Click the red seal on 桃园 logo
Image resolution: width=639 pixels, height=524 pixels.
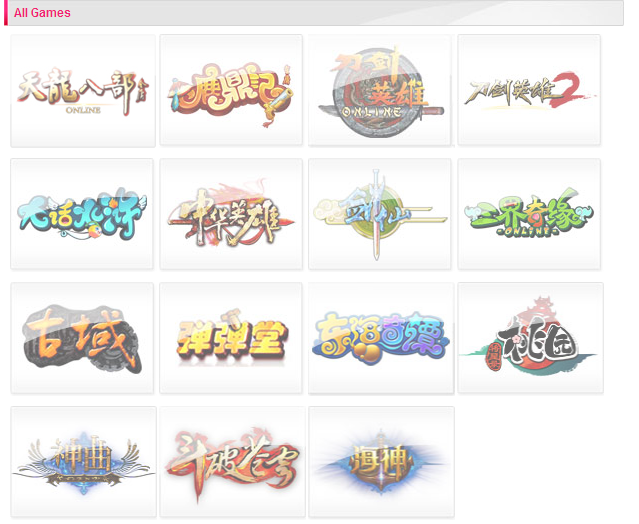pyautogui.click(x=494, y=357)
